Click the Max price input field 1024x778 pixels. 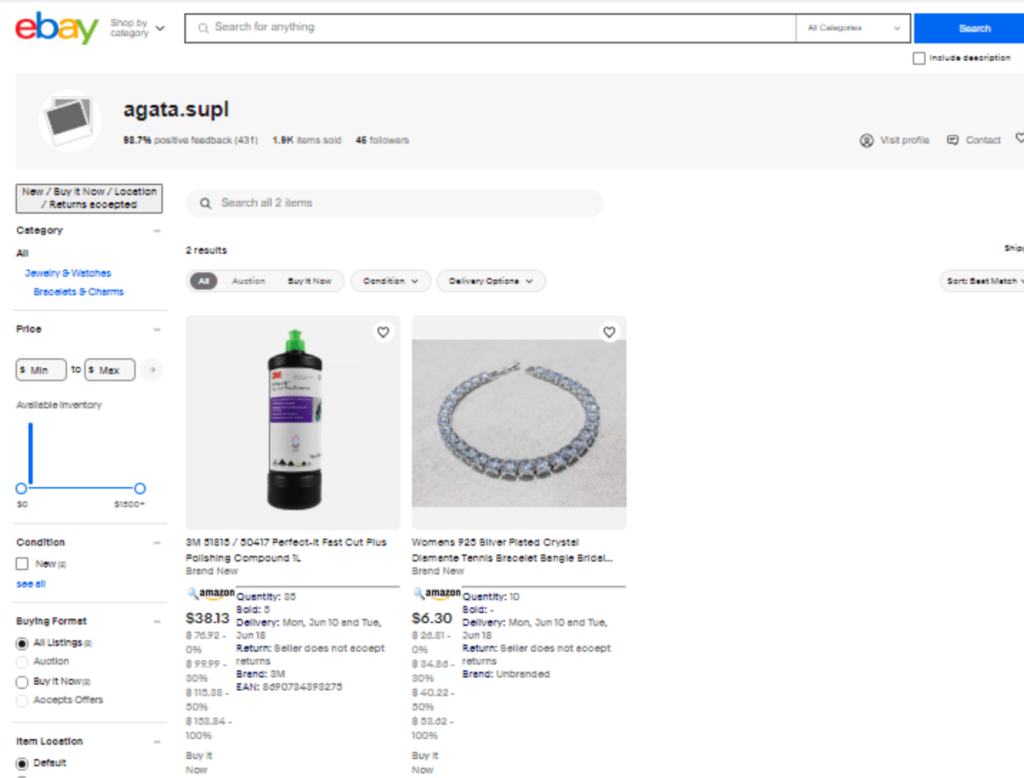110,370
